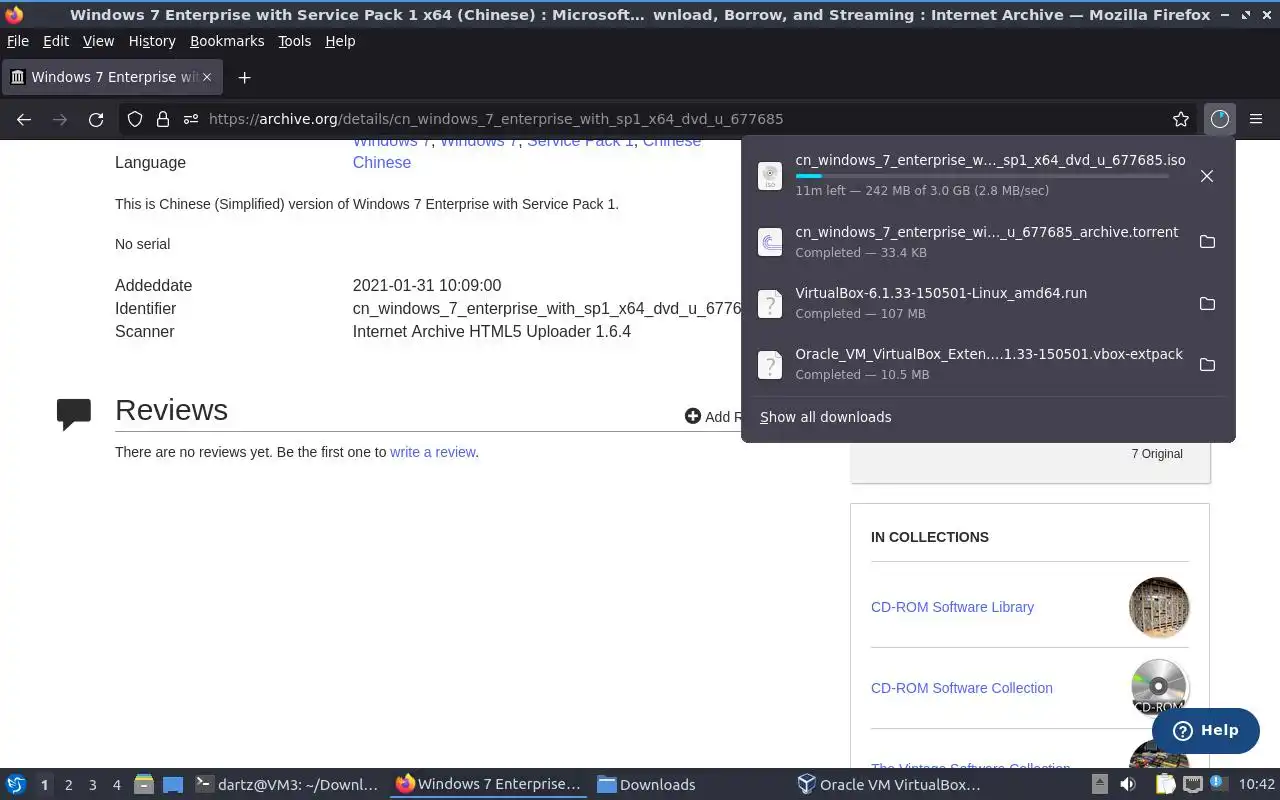Reload the current page
Image resolution: width=1280 pixels, height=800 pixels.
[96, 119]
